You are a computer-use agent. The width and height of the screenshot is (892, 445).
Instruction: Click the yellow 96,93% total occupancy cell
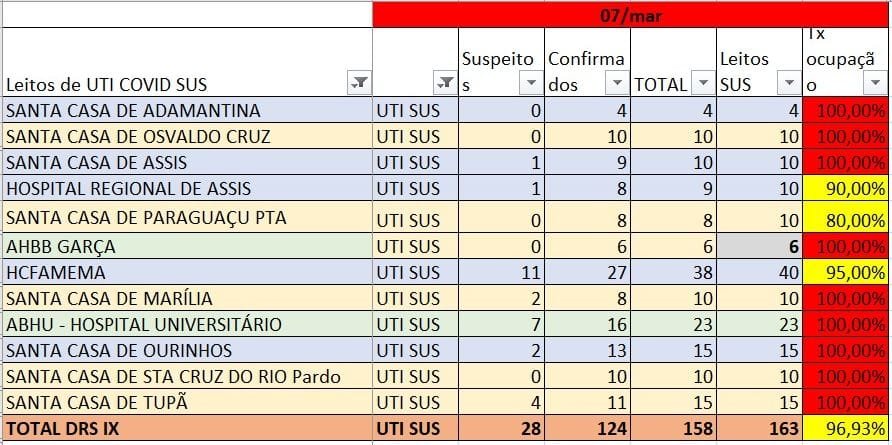pyautogui.click(x=846, y=429)
